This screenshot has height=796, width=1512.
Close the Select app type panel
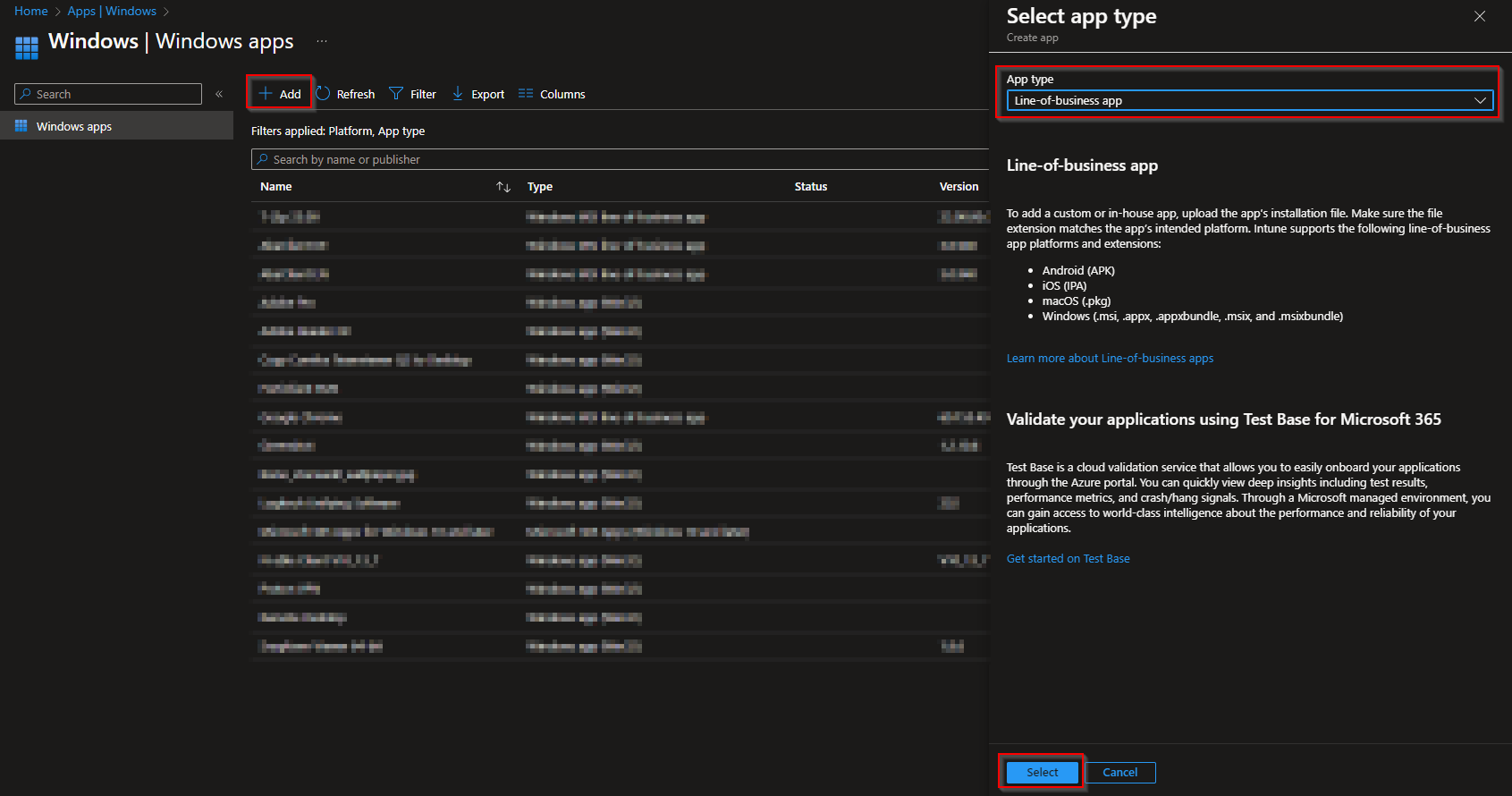point(1480,16)
